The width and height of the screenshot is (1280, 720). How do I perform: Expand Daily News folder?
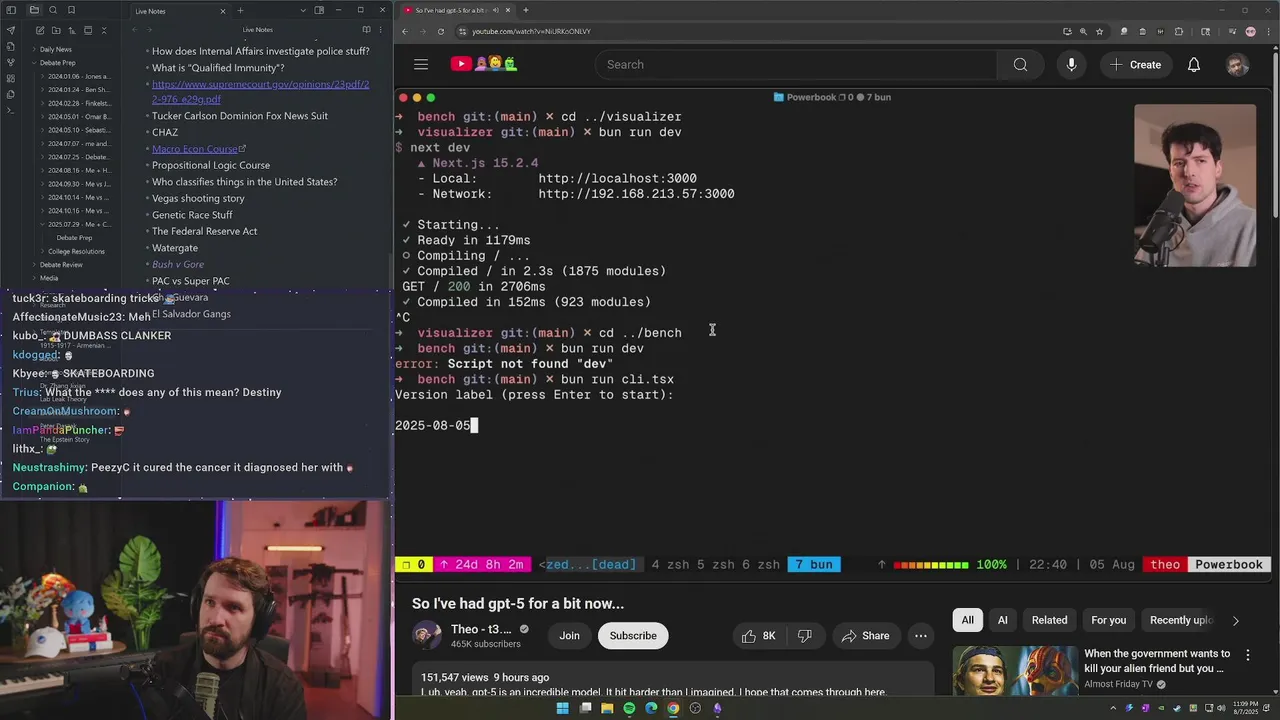55,49
